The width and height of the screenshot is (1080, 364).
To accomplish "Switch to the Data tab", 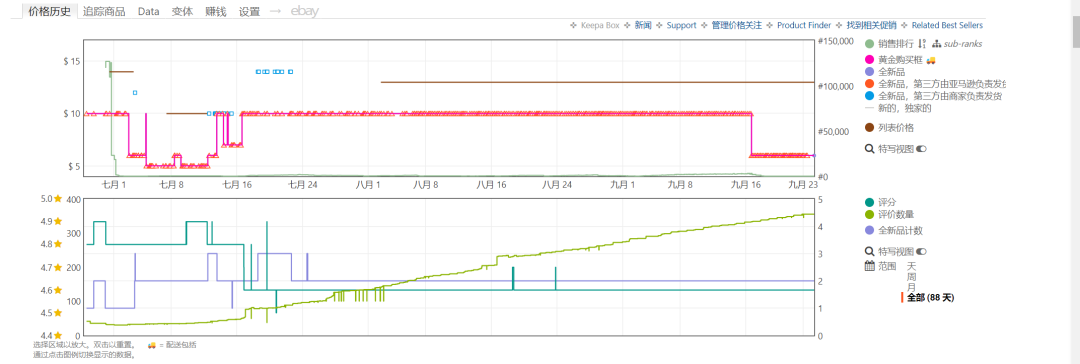I will (148, 12).
